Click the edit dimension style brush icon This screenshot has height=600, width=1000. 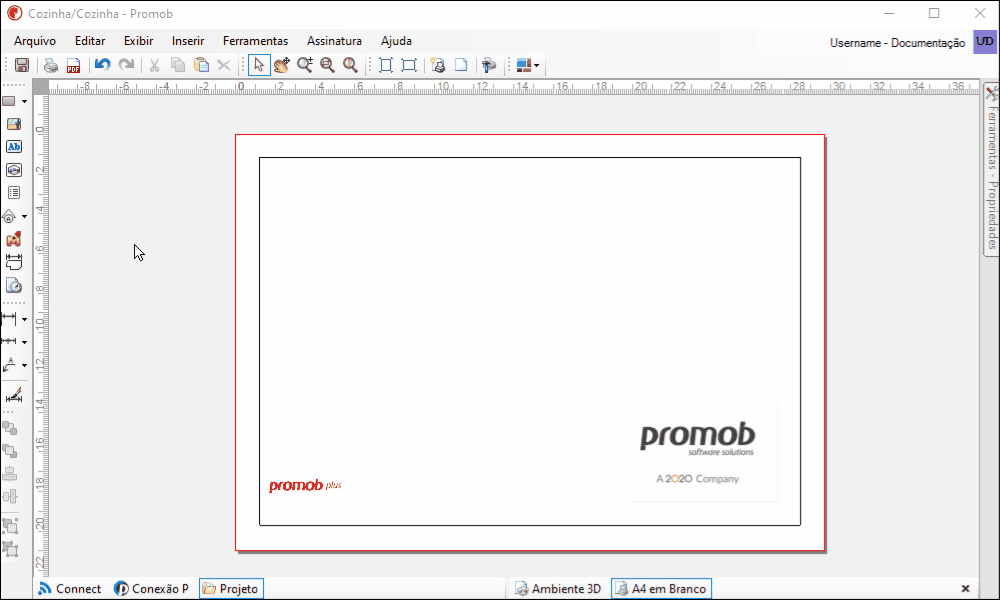pos(13,395)
